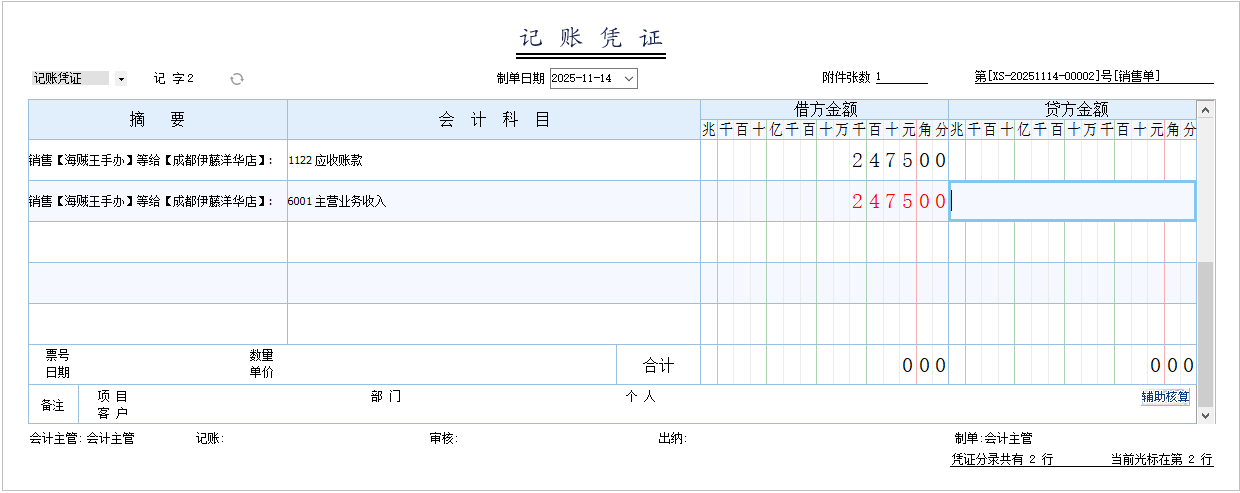This screenshot has height=493, width=1240.
Task: Click the scrollbar down arrow
Action: pyautogui.click(x=1205, y=414)
